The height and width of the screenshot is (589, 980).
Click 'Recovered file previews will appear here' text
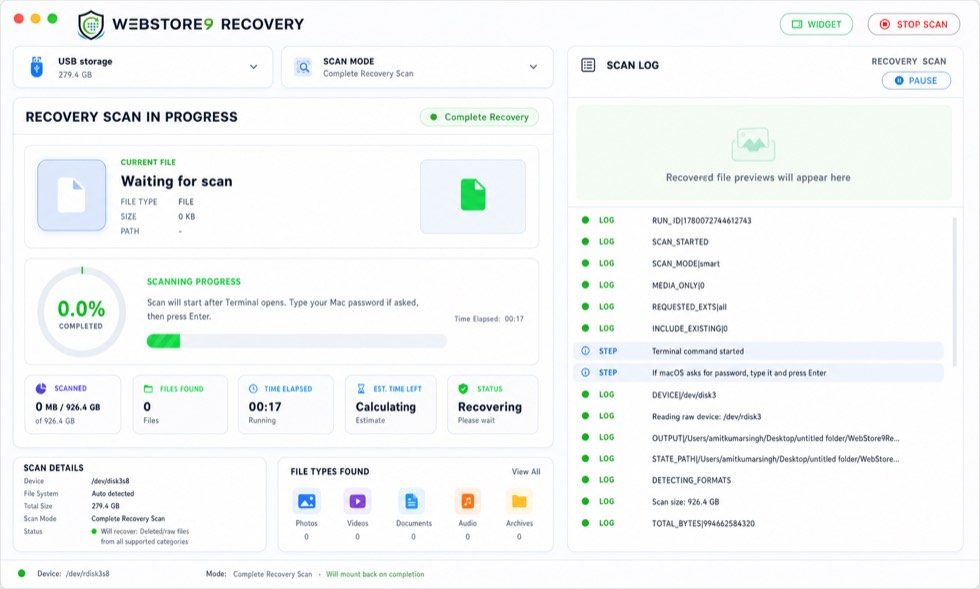[758, 178]
